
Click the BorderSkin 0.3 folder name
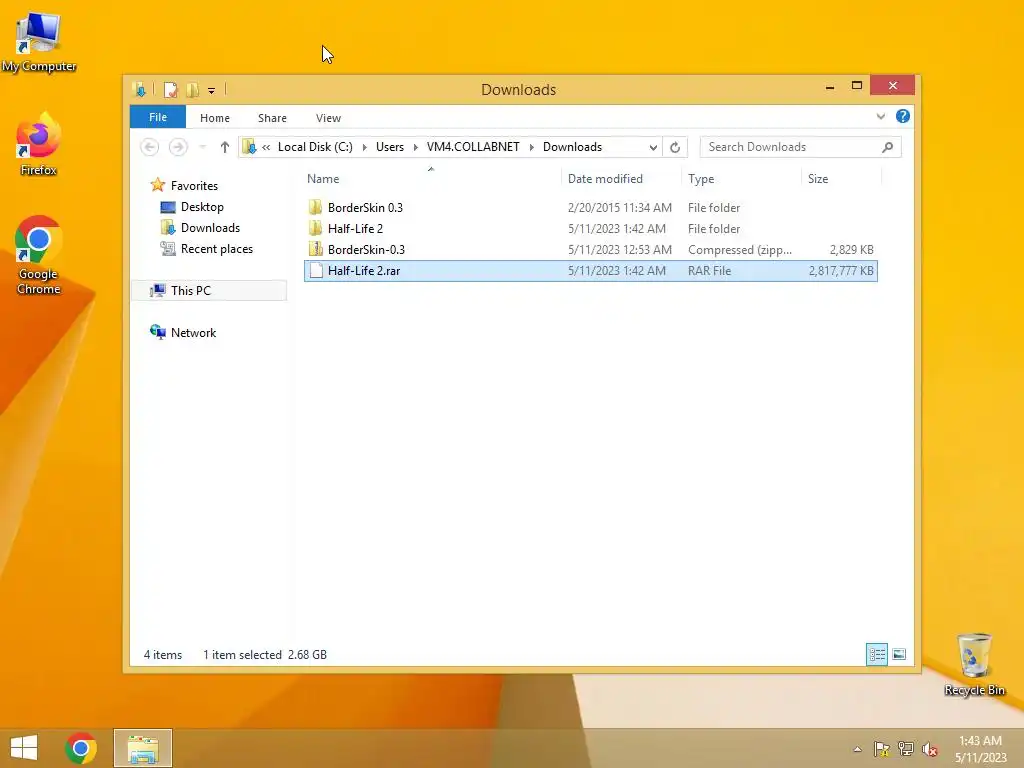(365, 208)
